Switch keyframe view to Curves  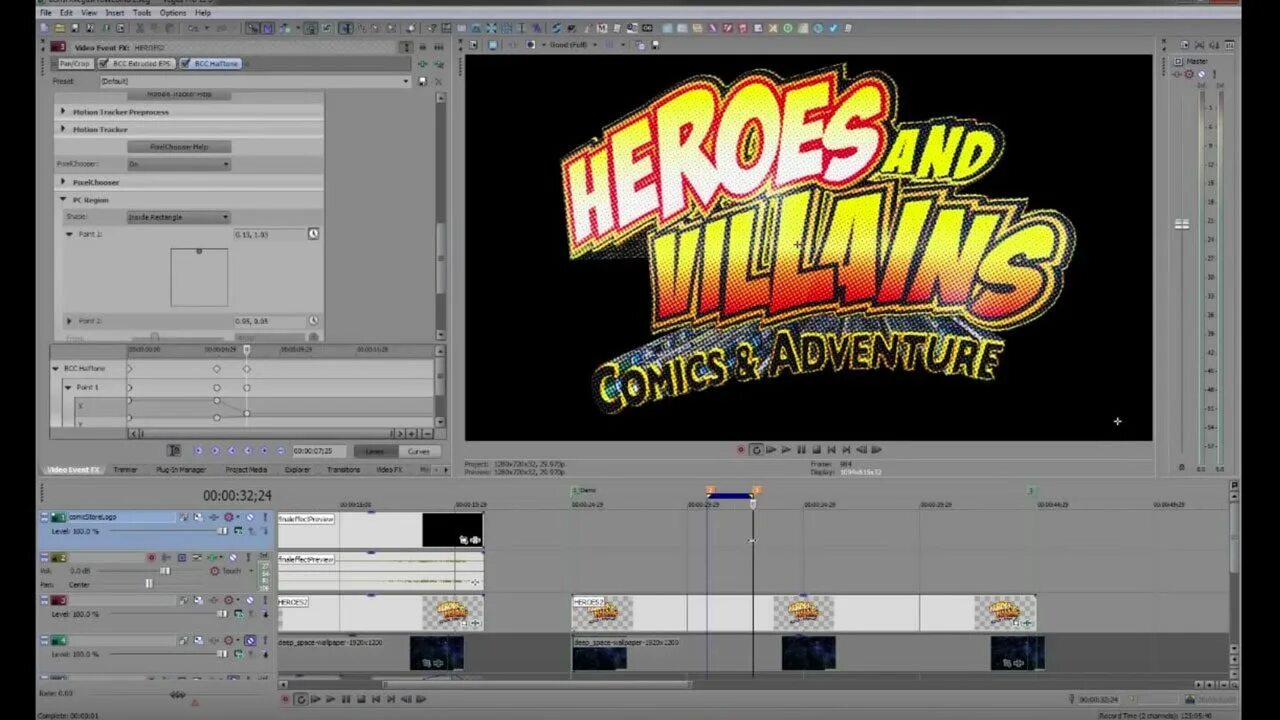point(418,451)
